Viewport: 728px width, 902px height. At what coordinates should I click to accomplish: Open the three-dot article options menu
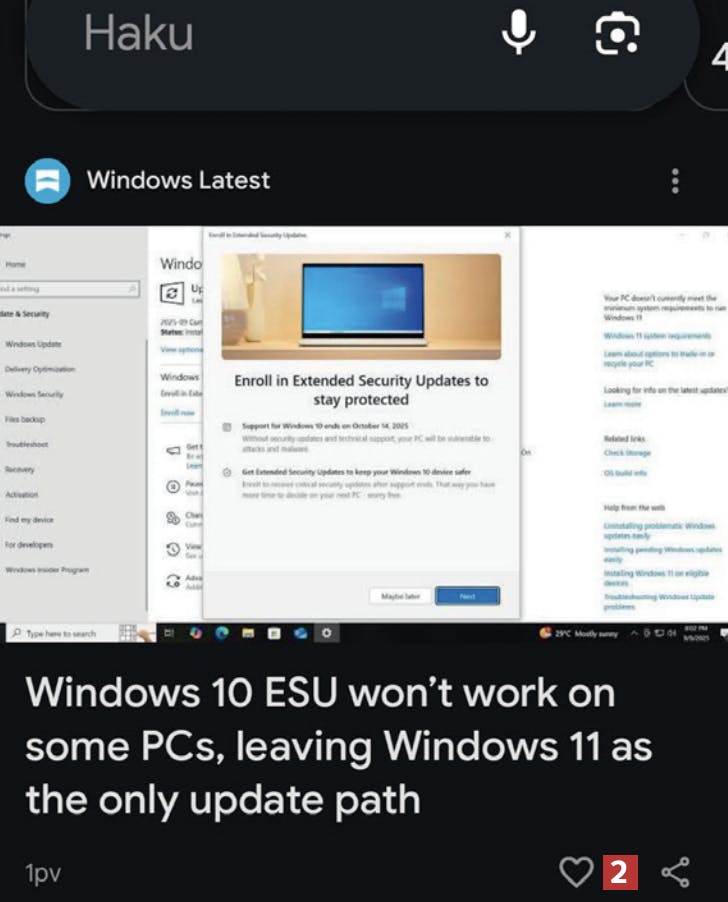(675, 181)
